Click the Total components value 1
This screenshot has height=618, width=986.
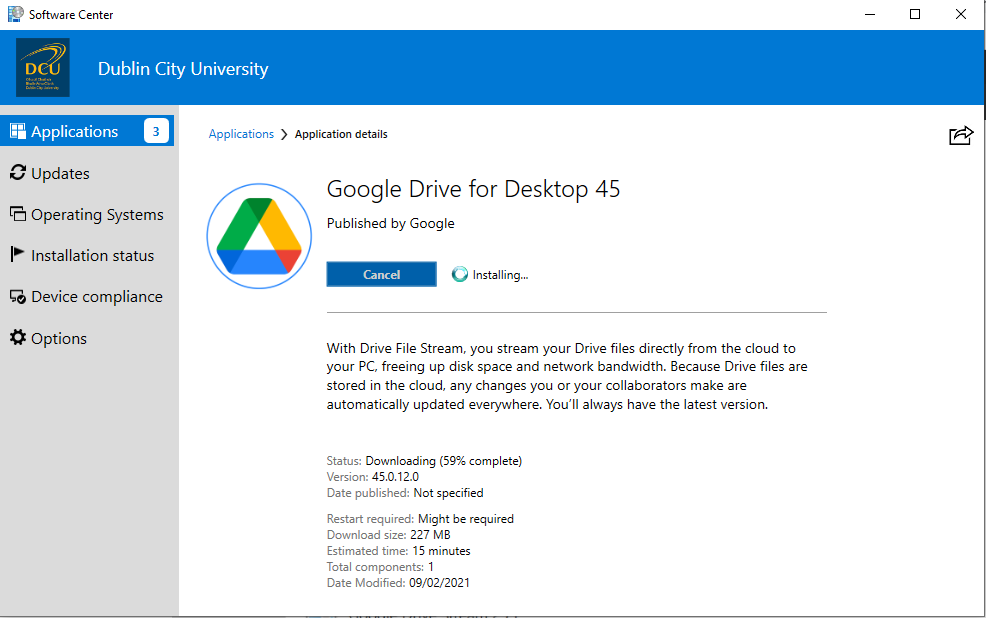tap(431, 566)
